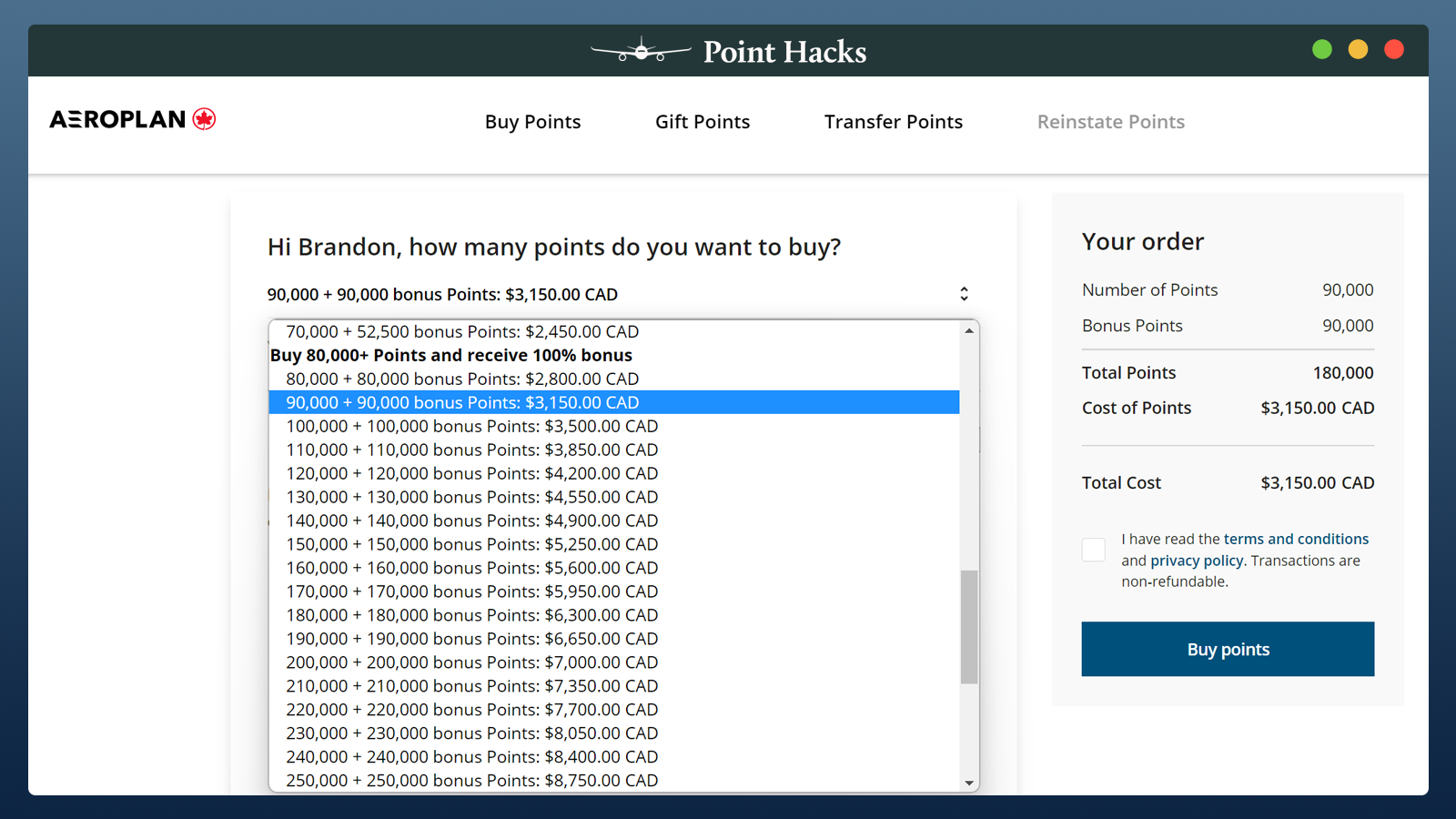Choose 160,000 + 160,000 bonus Points option
Image resolution: width=1456 pixels, height=819 pixels.
tap(614, 568)
